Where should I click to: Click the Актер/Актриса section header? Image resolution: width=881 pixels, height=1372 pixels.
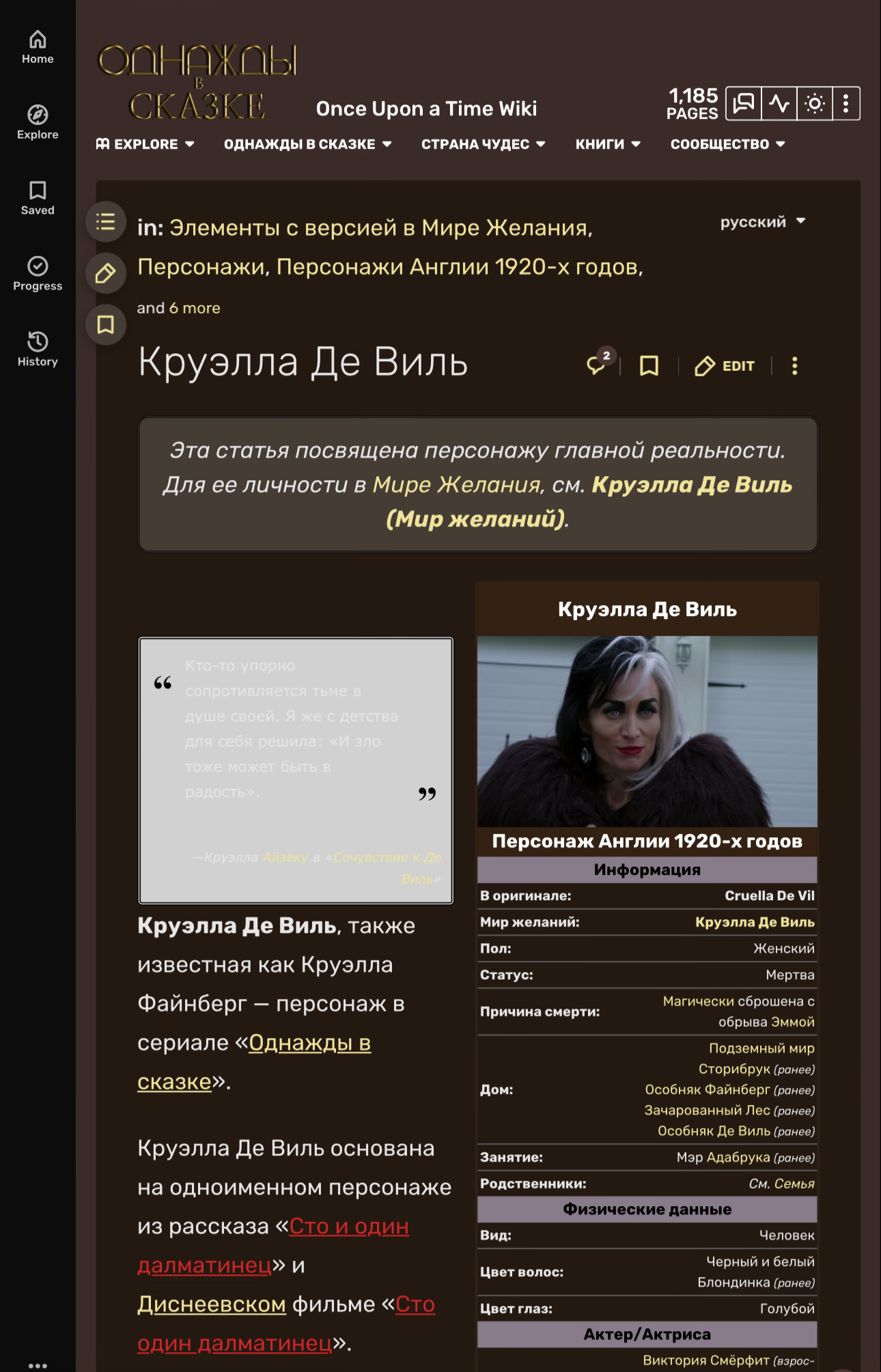click(647, 1334)
